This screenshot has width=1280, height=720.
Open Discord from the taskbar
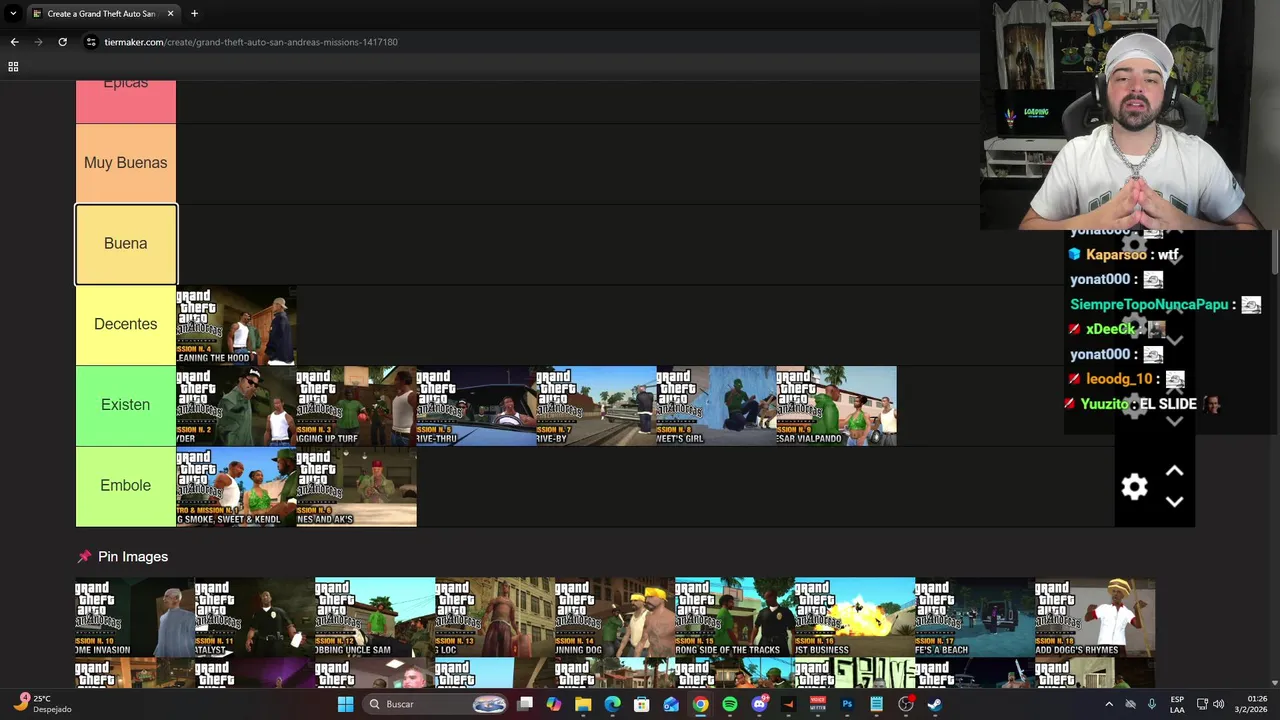[x=759, y=704]
